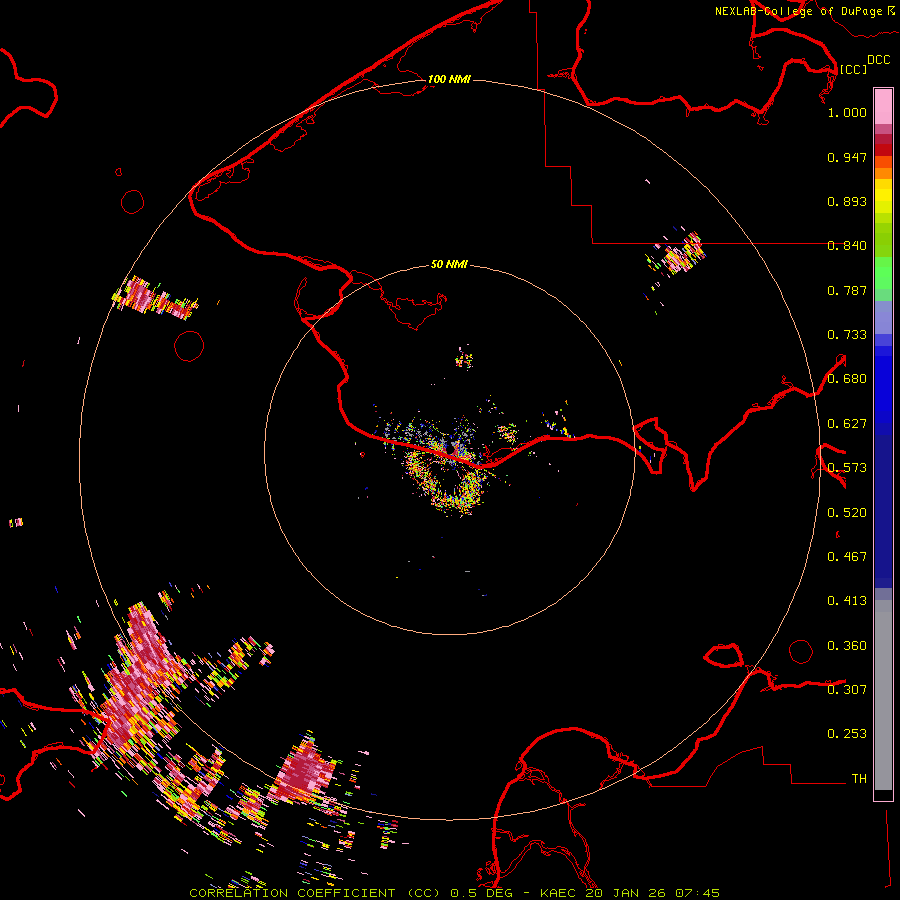Click the 0.307 color scale value

[x=847, y=689]
